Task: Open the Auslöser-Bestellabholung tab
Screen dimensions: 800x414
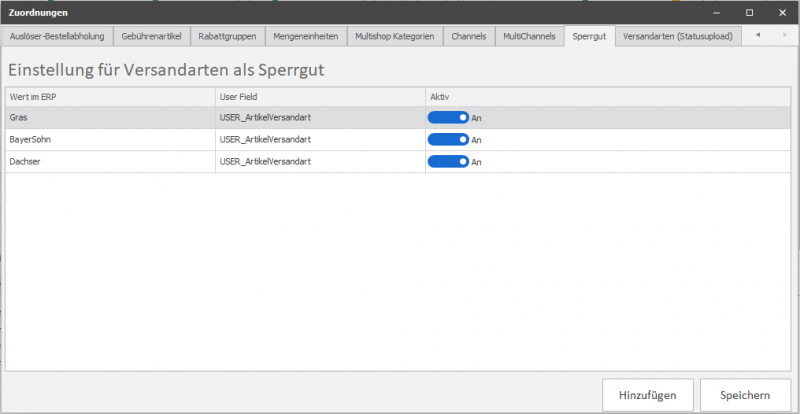Action: pyautogui.click(x=57, y=36)
